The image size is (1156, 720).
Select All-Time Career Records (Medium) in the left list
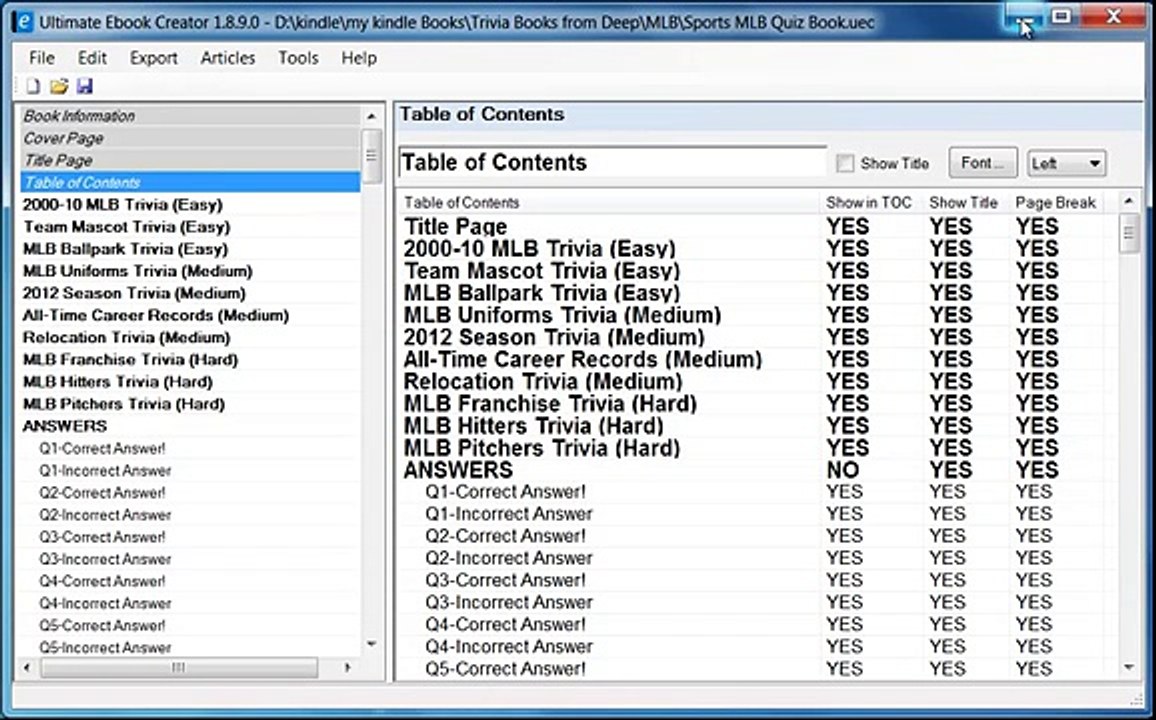coord(191,315)
